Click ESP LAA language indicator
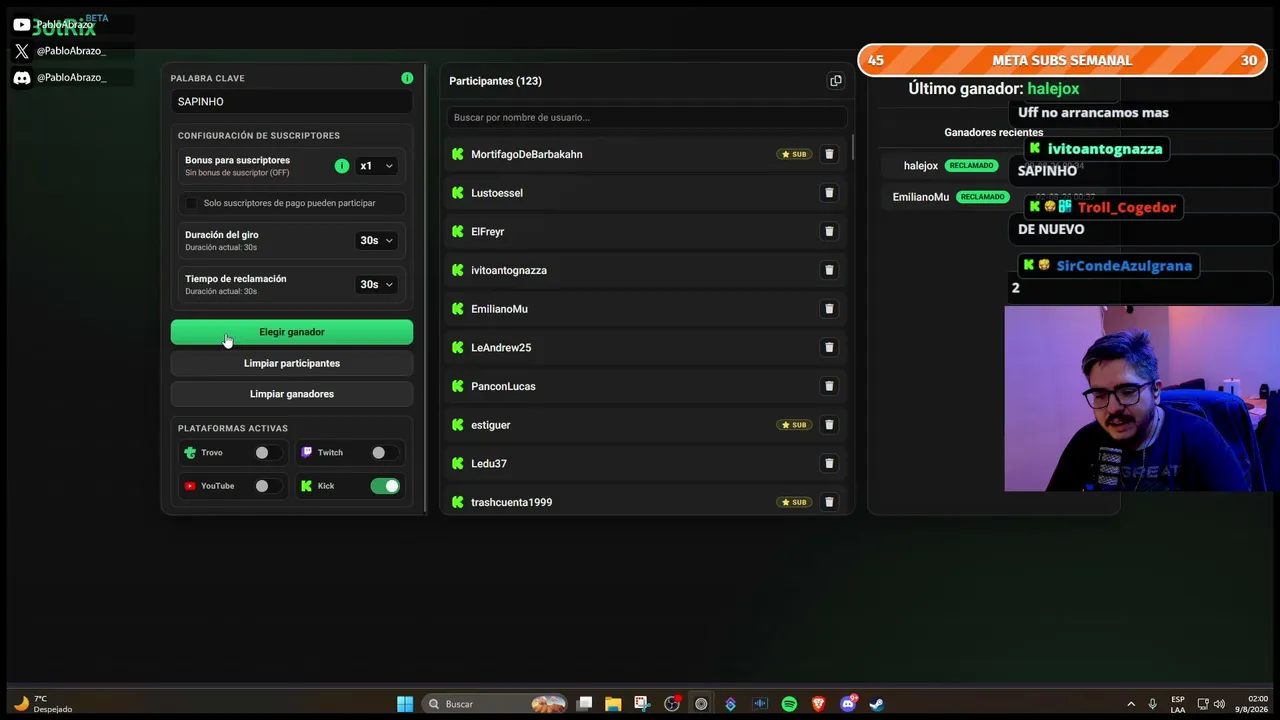Image resolution: width=1280 pixels, height=720 pixels. tap(1178, 704)
